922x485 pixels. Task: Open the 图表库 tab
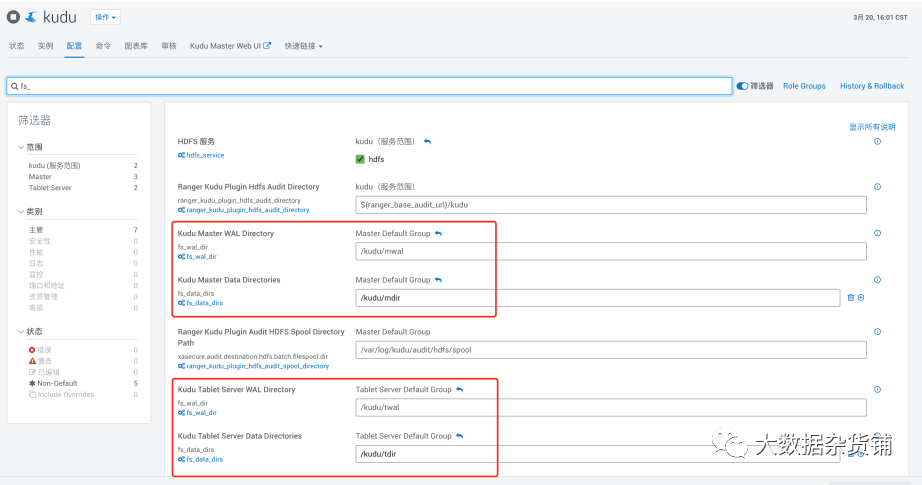[x=136, y=46]
